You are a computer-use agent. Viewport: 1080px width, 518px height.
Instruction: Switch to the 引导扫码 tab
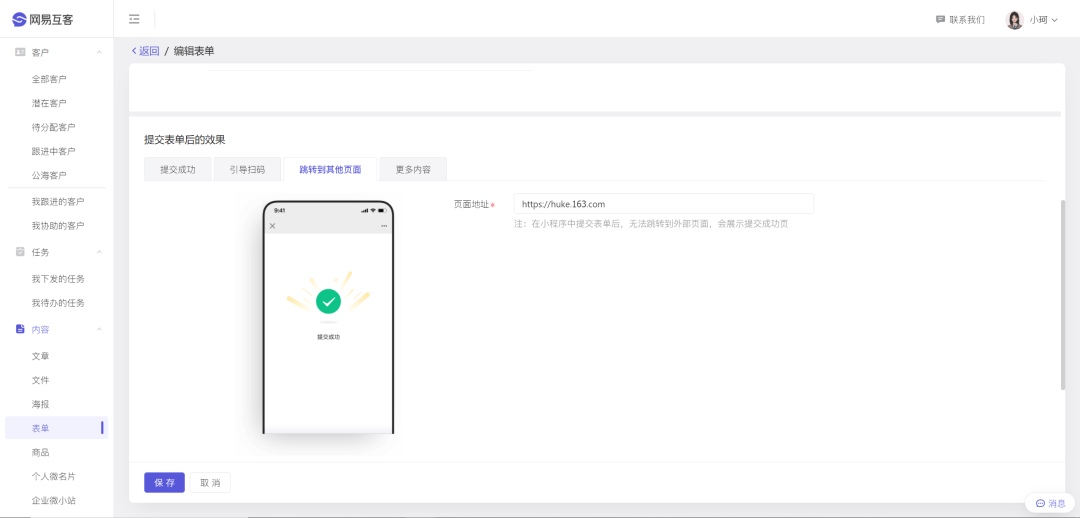[247, 170]
